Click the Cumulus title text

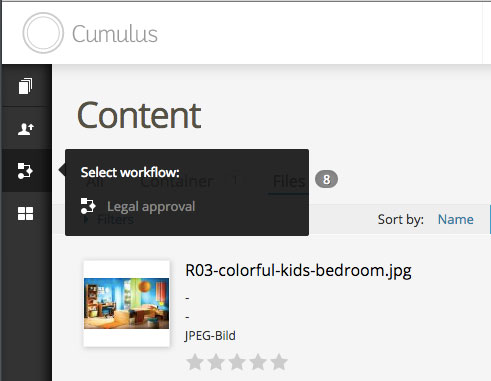(115, 34)
